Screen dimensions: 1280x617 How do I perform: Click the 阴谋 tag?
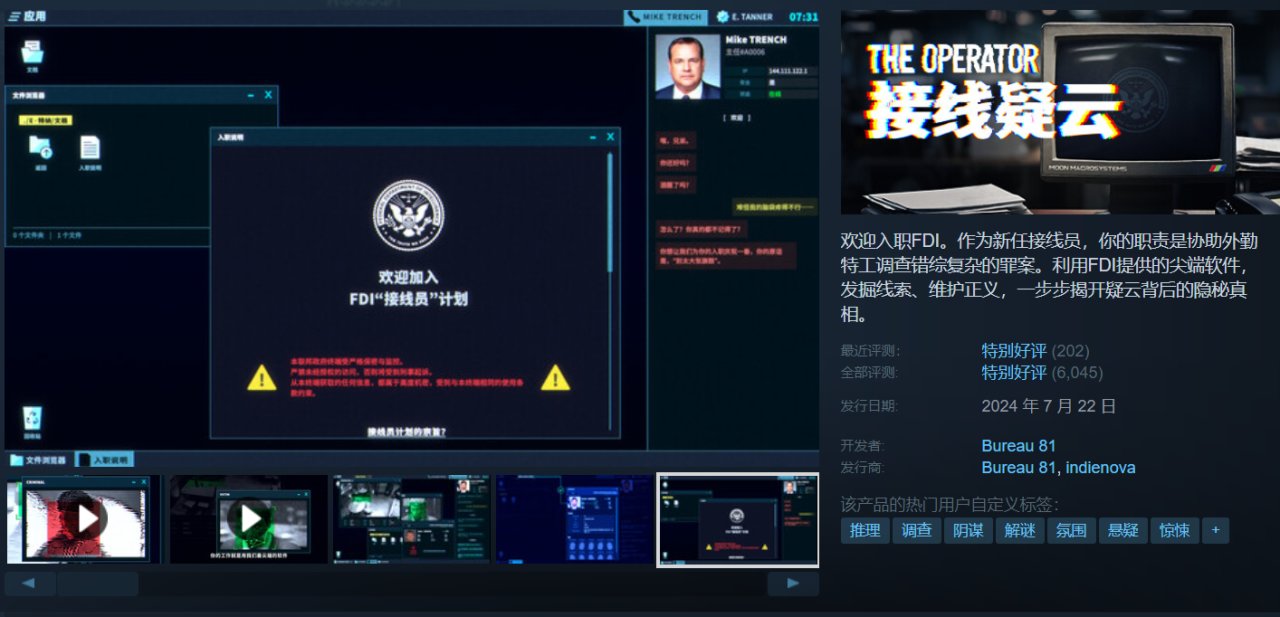[969, 531]
